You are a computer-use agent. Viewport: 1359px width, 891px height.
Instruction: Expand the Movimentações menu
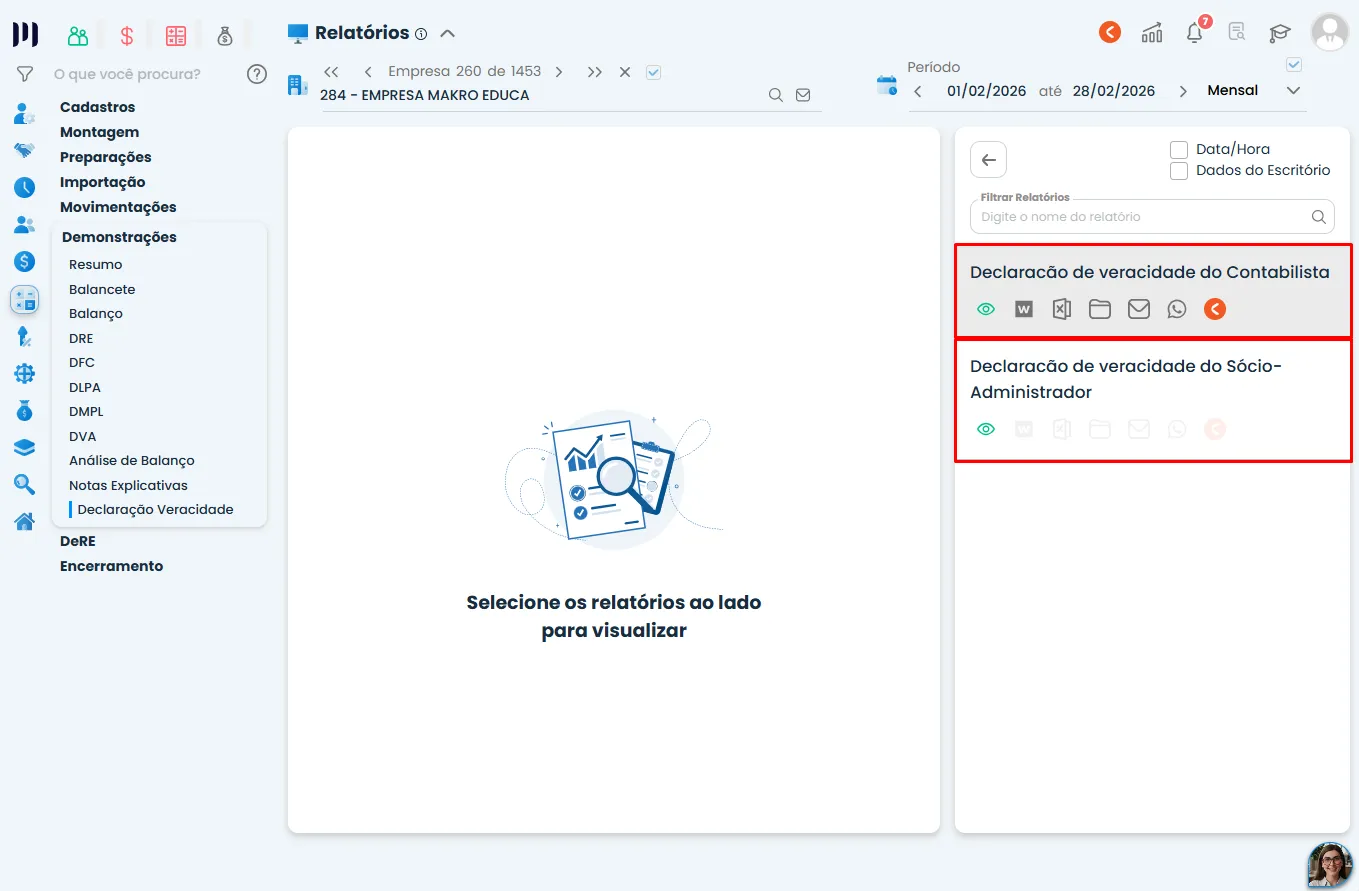(118, 207)
